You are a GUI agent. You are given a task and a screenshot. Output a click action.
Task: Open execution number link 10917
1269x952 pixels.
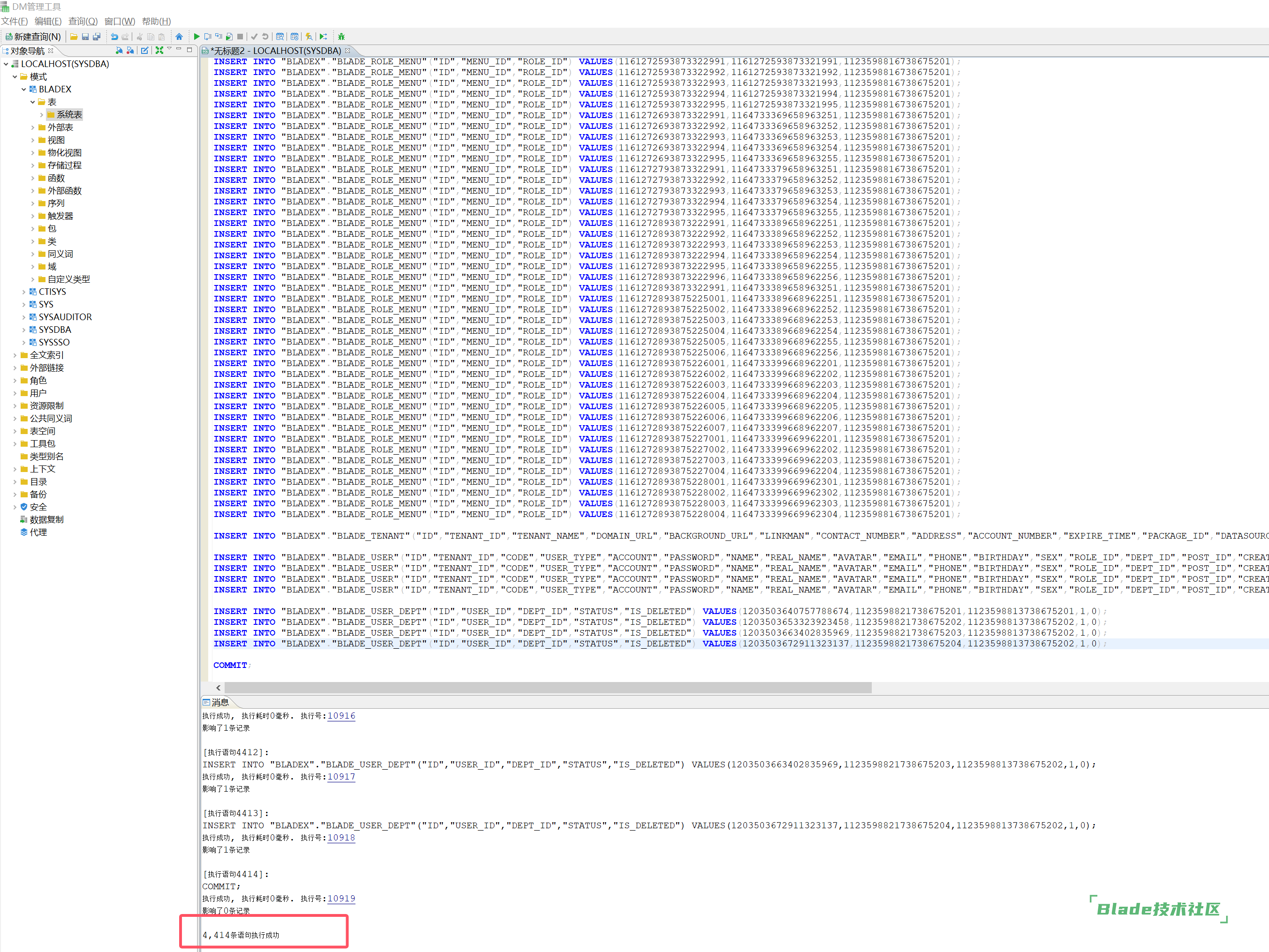point(341,777)
